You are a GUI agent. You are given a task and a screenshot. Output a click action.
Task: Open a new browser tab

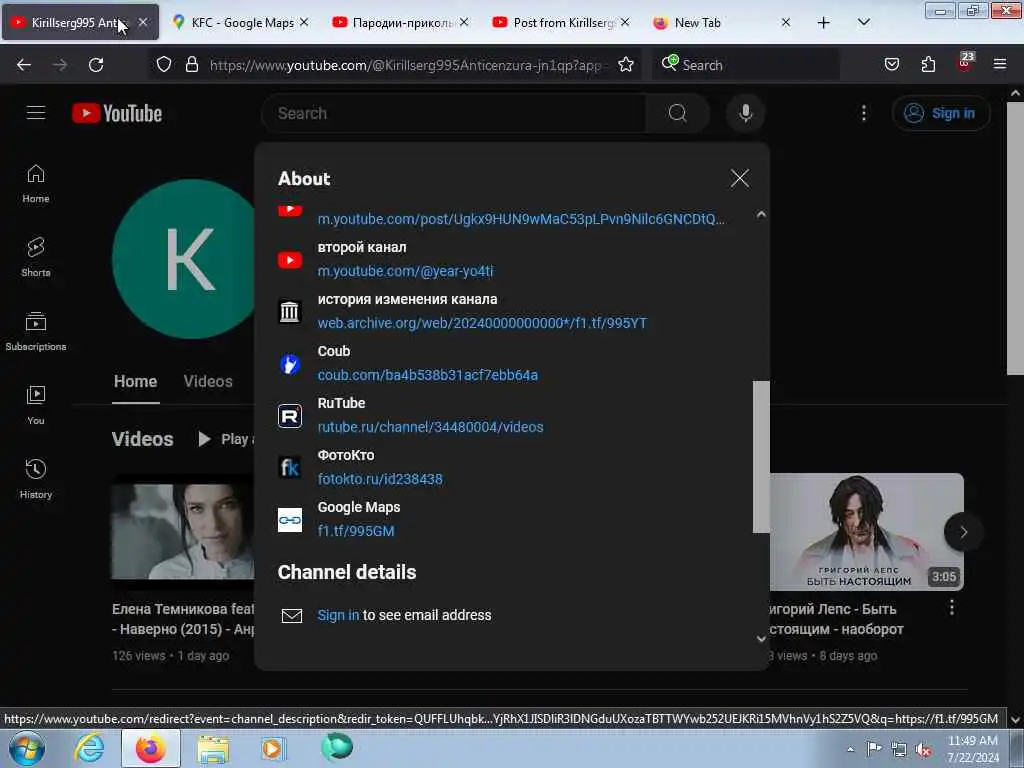[824, 23]
